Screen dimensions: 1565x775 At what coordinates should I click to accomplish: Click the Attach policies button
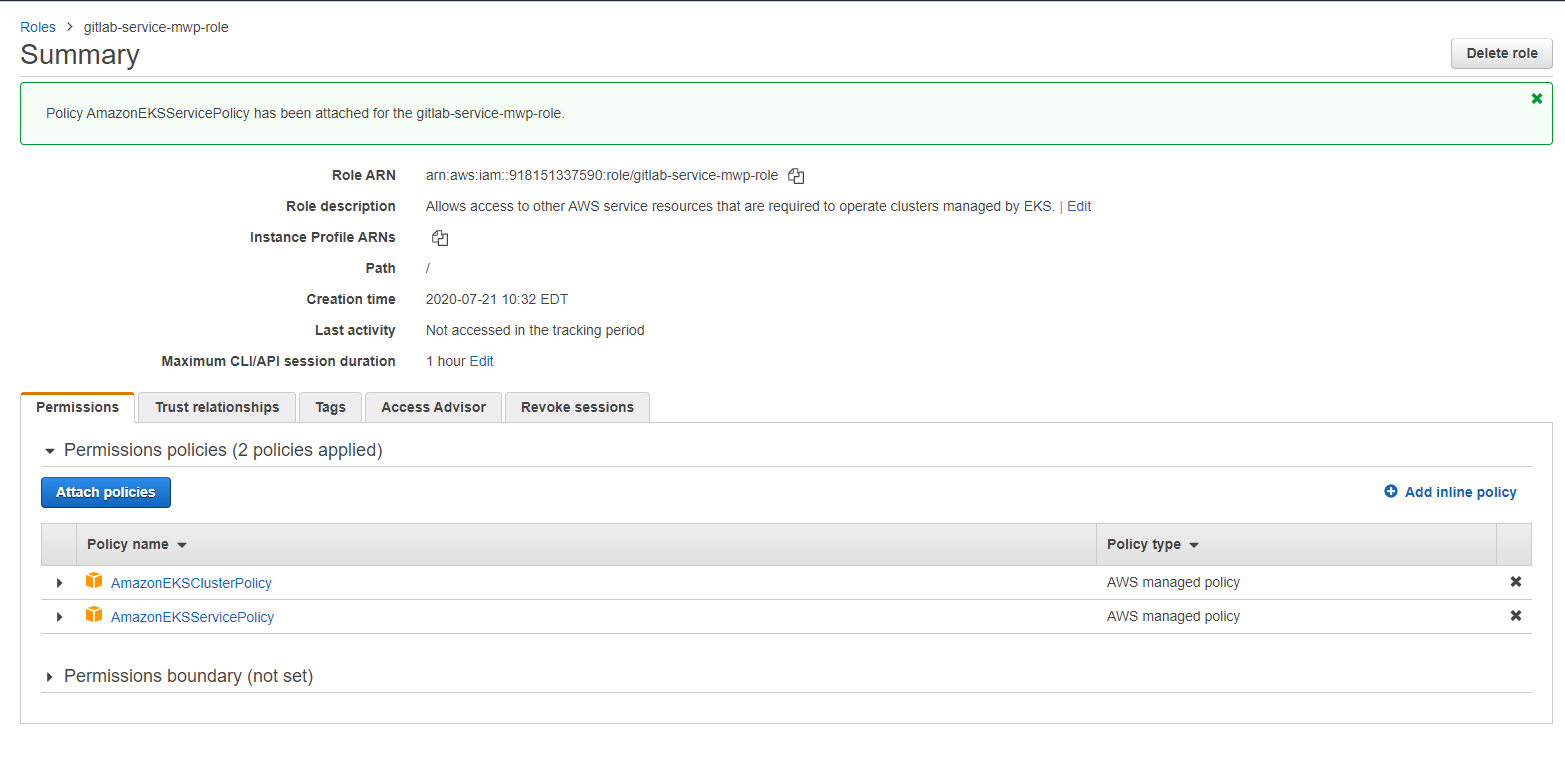pos(106,492)
